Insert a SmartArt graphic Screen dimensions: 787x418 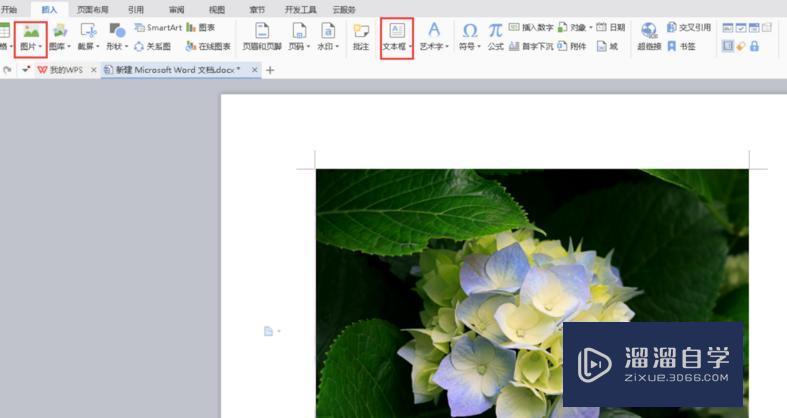159,28
